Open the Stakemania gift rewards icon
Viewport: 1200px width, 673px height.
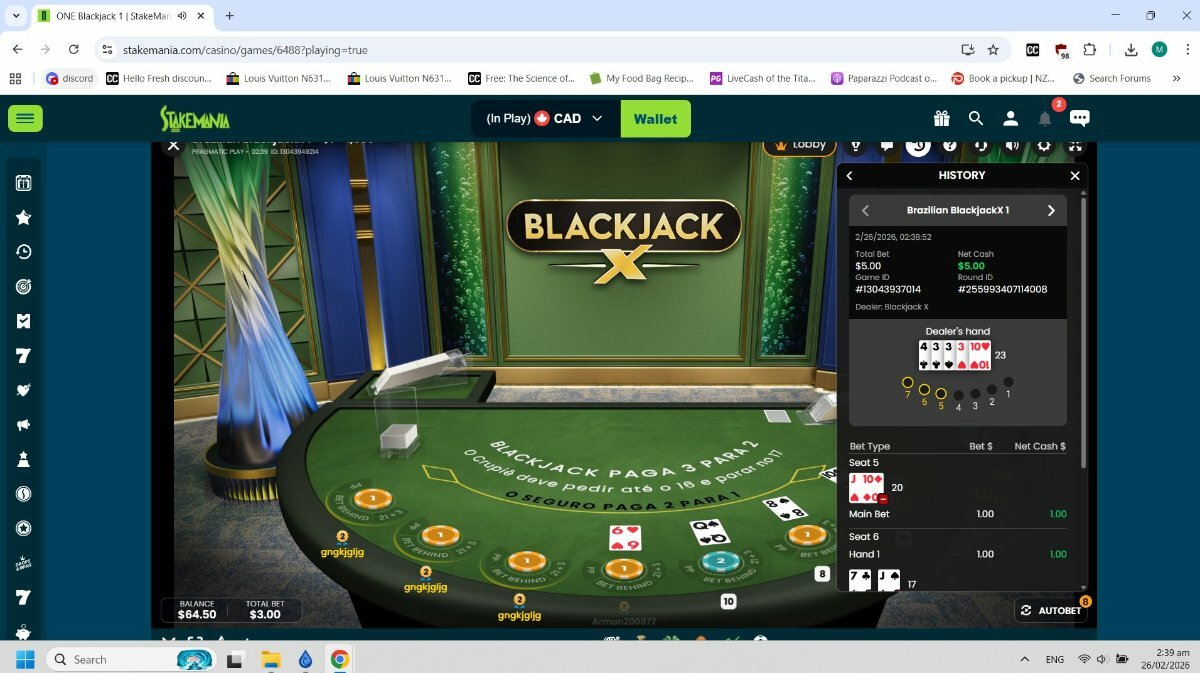(941, 118)
